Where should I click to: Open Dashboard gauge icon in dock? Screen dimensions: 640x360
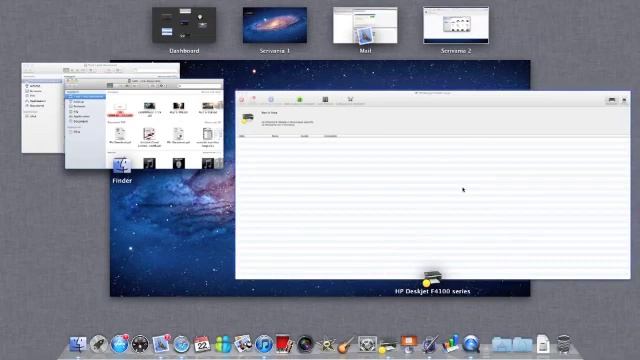coord(140,344)
